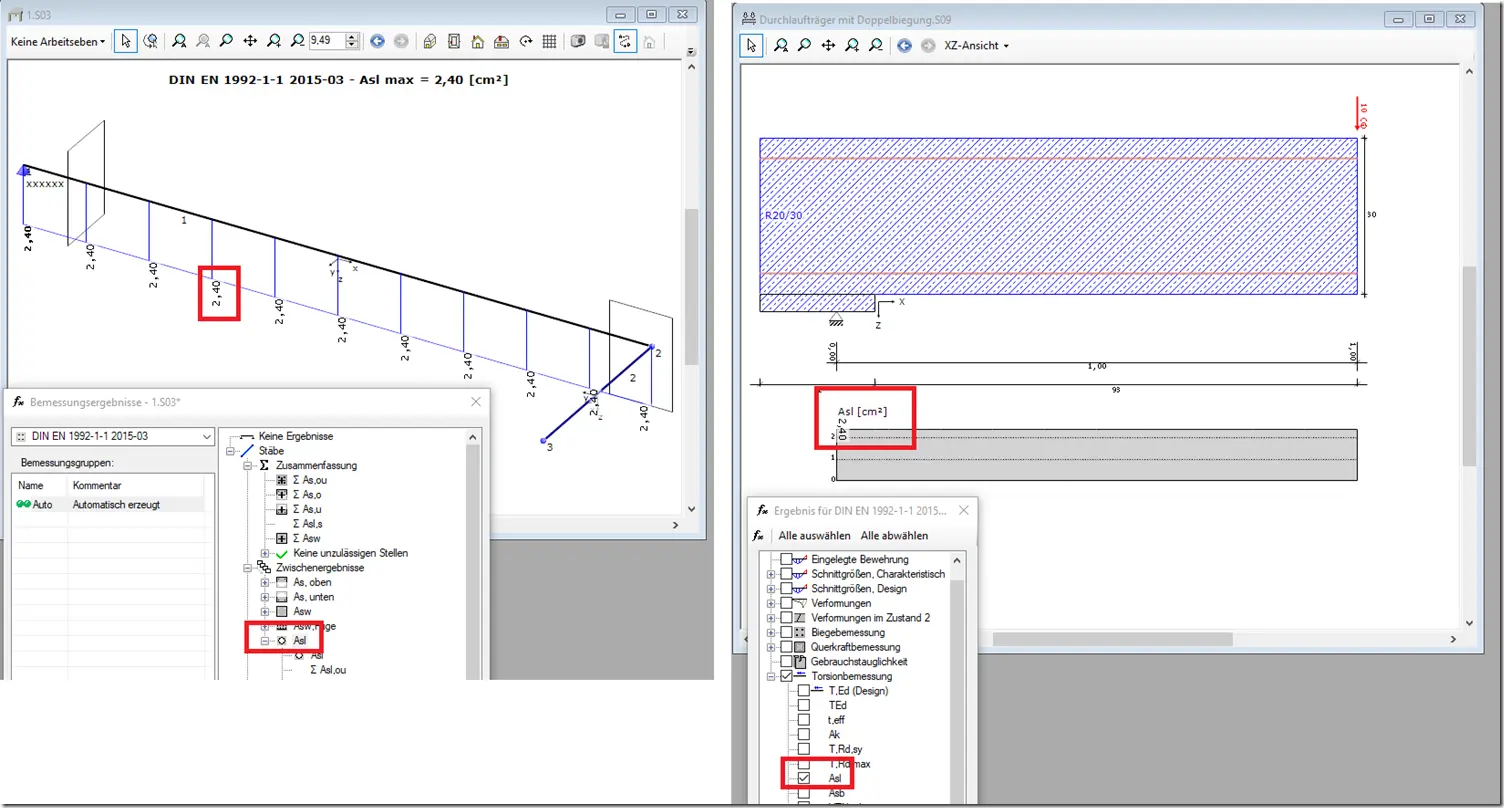
Task: Click the yellow house view icon in 1.S03
Action: coord(478,41)
